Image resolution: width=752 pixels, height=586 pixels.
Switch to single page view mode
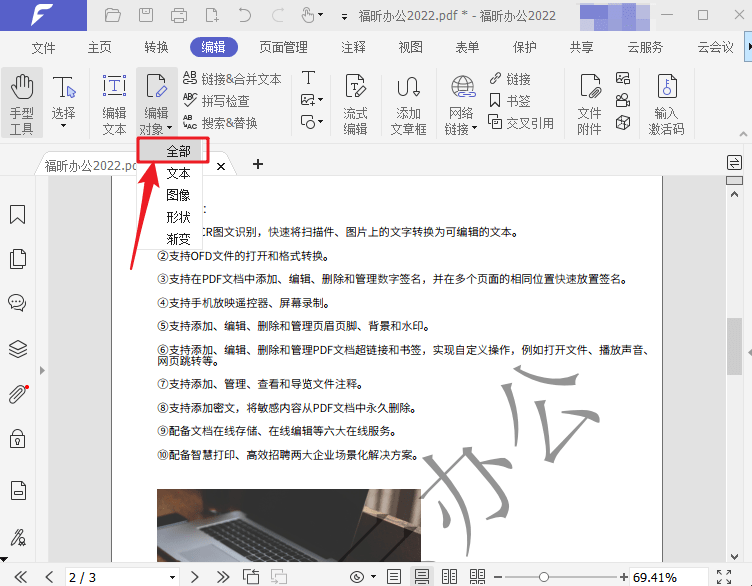(x=394, y=577)
